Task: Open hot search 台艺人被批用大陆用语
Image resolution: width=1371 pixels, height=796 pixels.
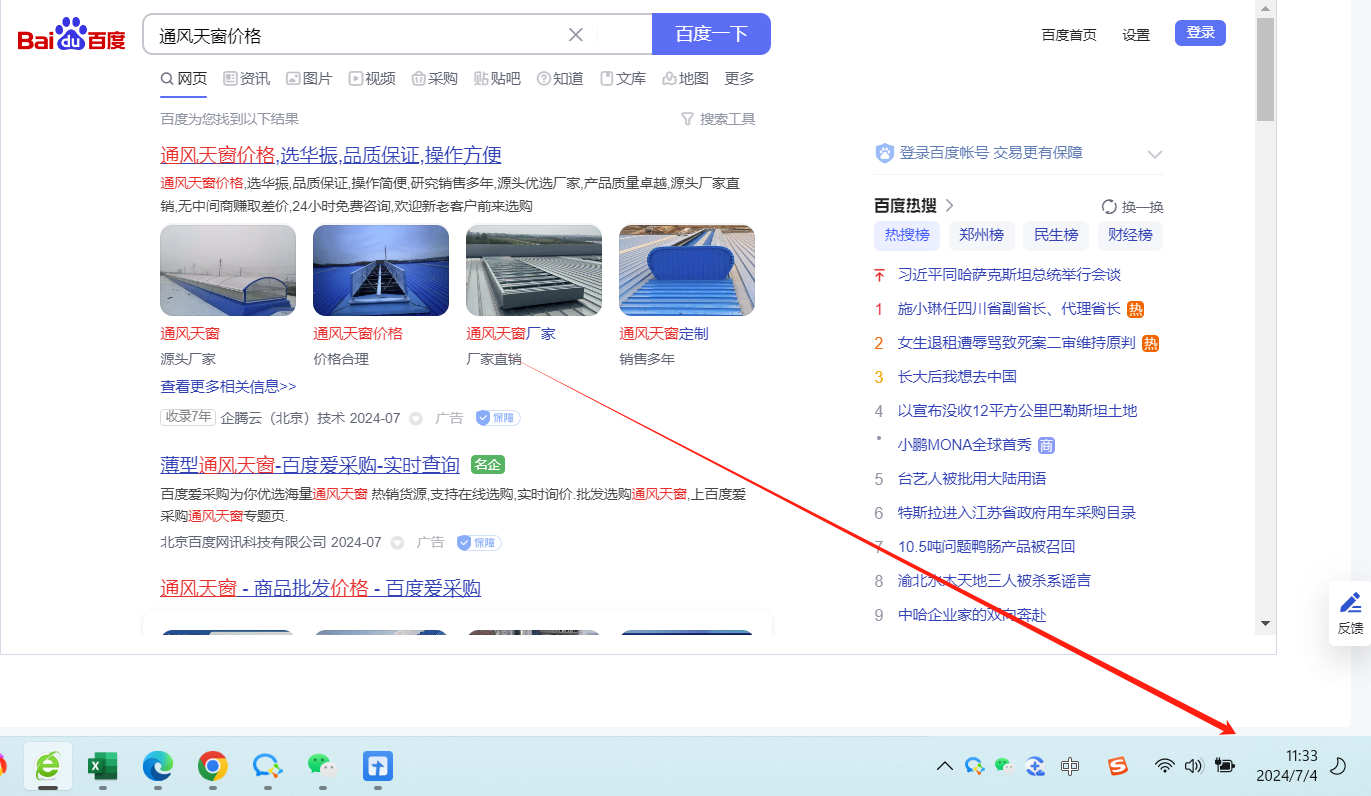Action: (x=972, y=479)
